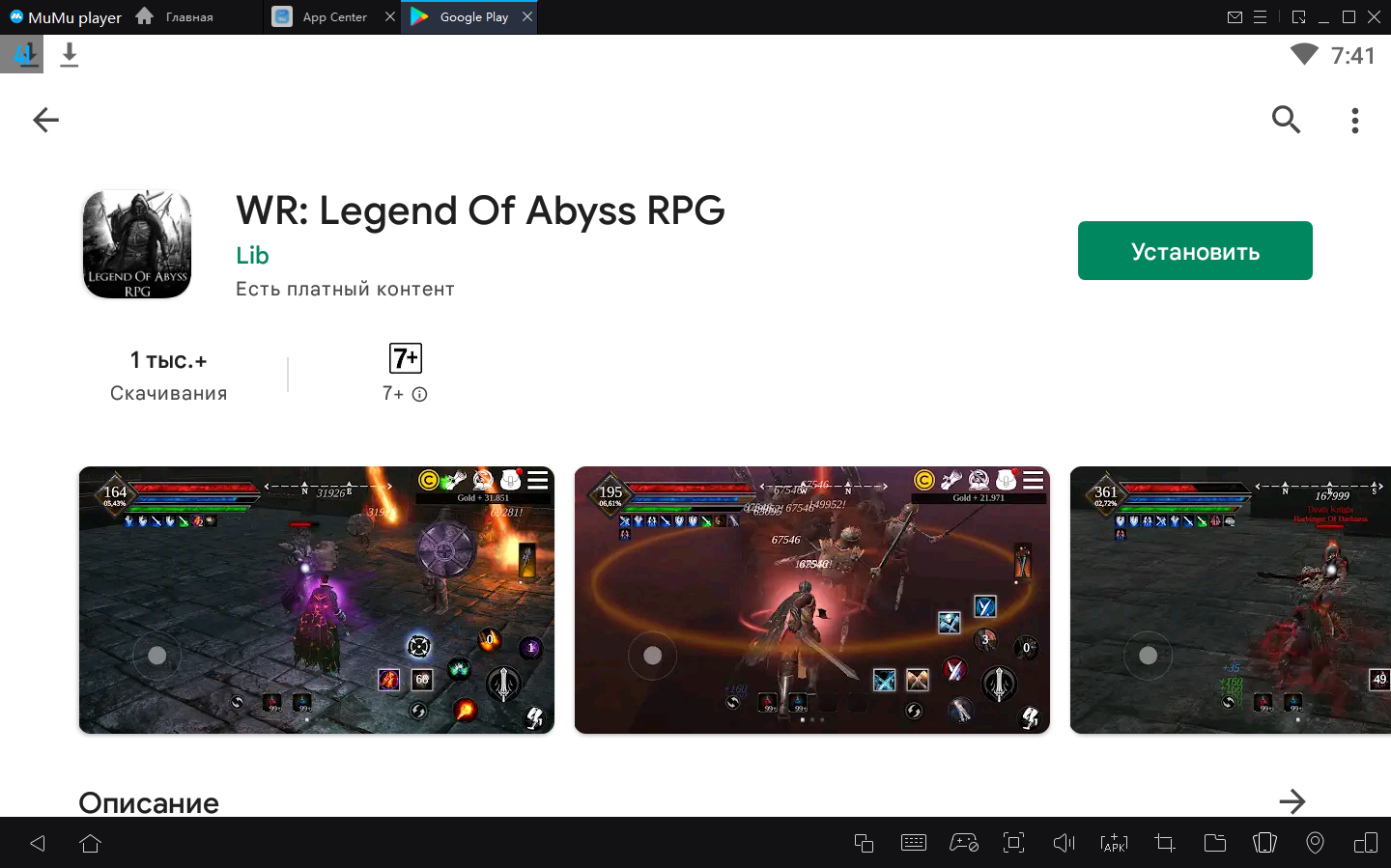The width and height of the screenshot is (1391, 868).
Task: Switch to the Главная home tab
Action: [188, 17]
